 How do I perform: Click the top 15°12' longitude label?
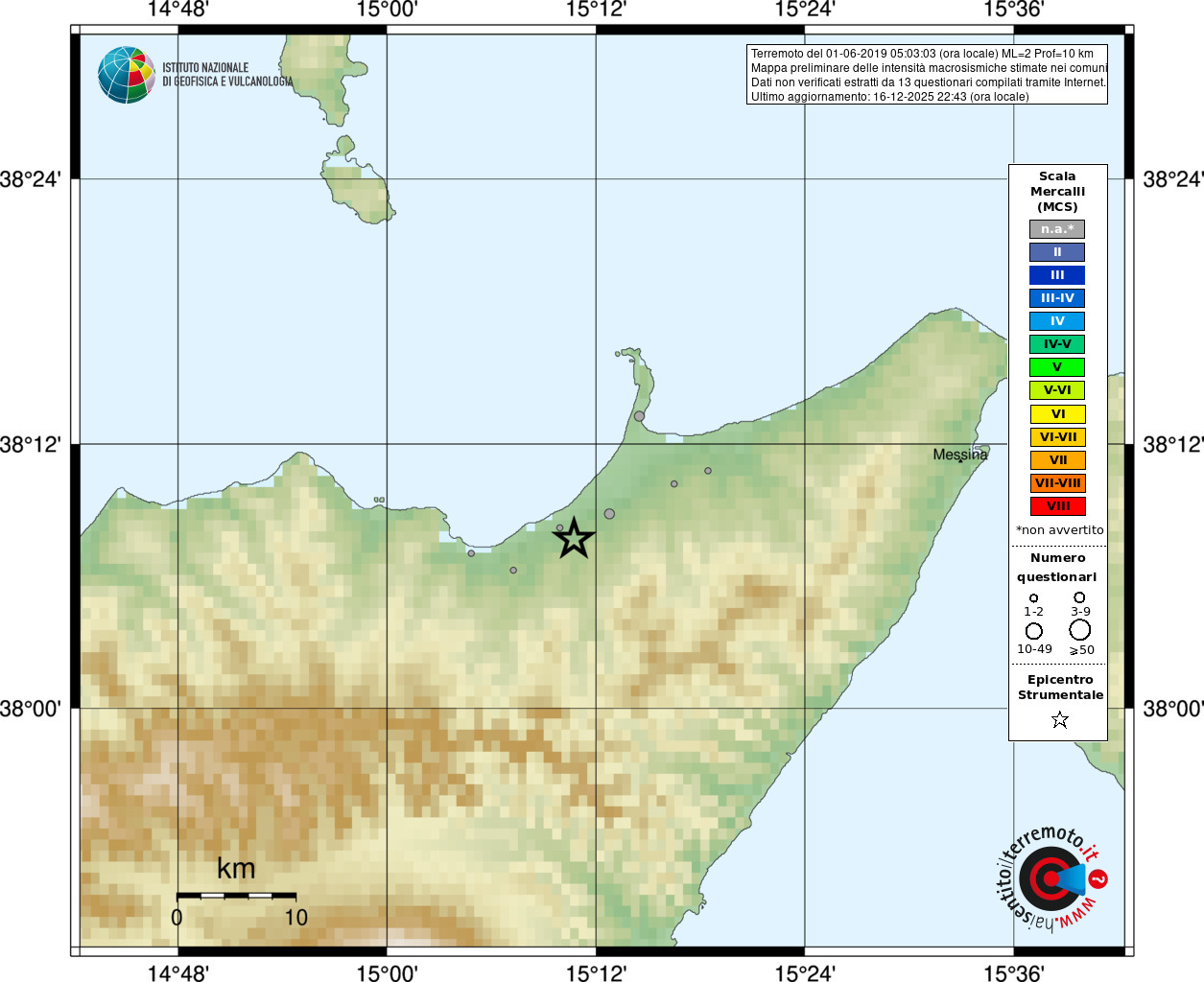coord(596,10)
